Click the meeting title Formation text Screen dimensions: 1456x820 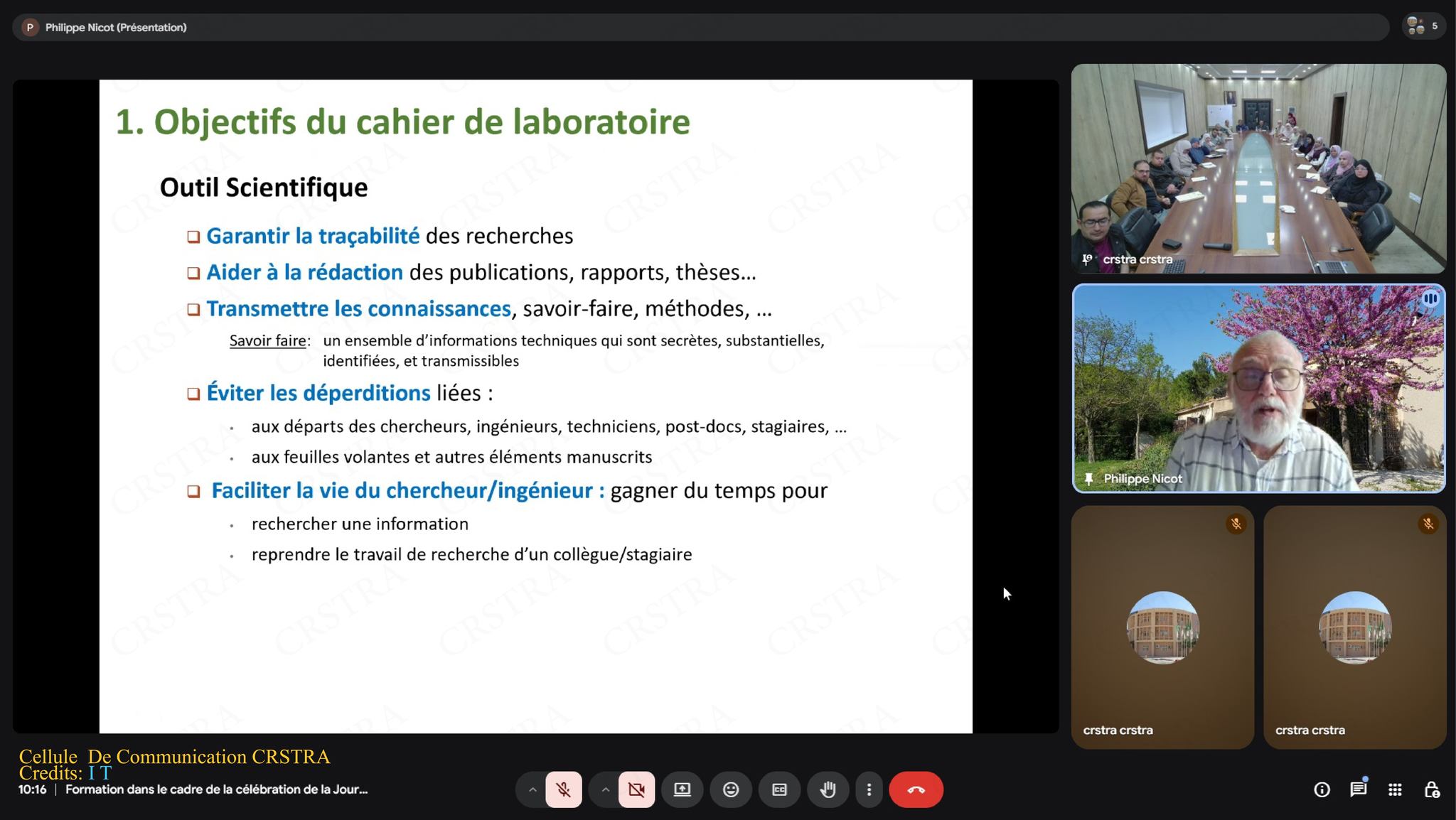point(216,789)
